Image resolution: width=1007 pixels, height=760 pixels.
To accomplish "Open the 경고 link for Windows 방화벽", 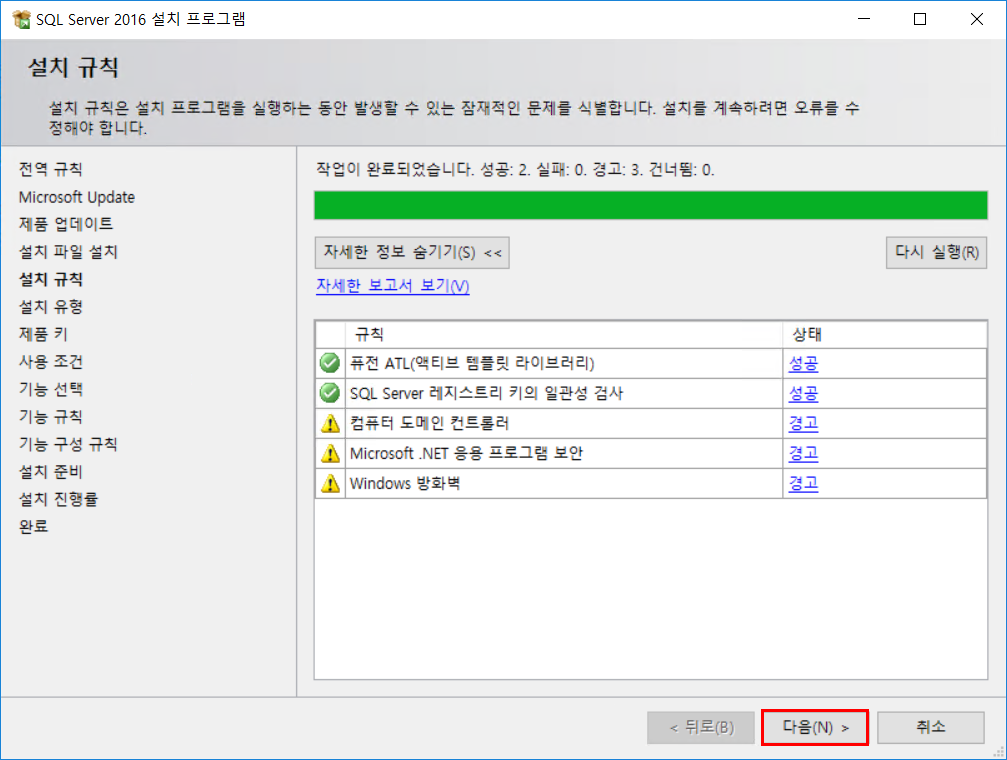I will 803,483.
